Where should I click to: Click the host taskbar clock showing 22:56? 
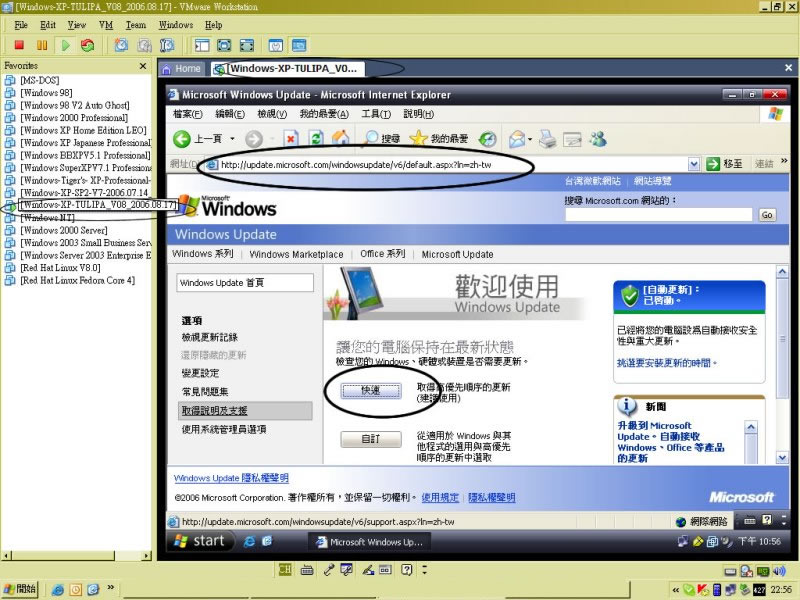pos(781,590)
